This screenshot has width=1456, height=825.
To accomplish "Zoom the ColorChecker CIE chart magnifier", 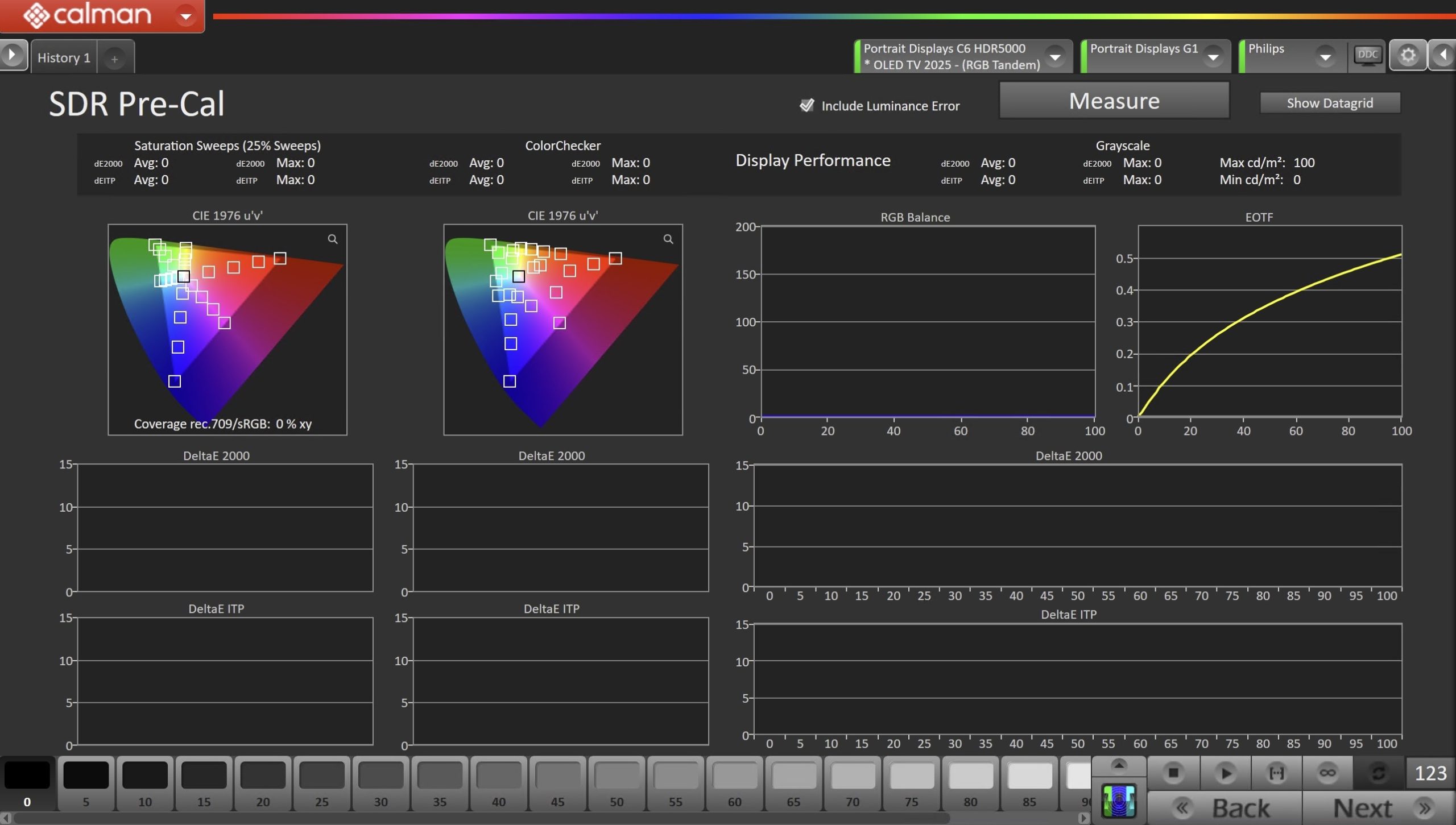I will click(x=668, y=239).
